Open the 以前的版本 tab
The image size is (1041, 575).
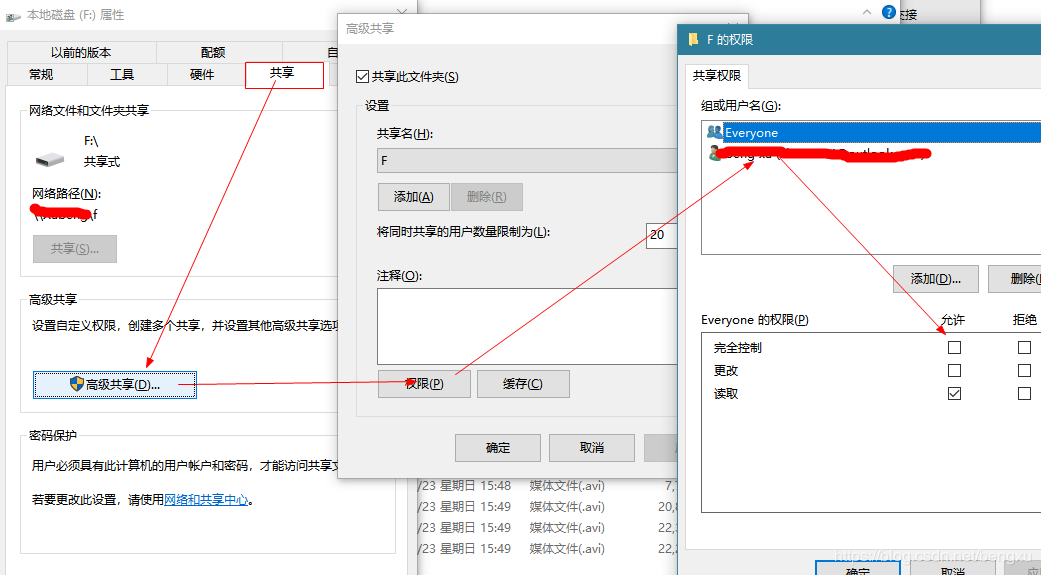[81, 52]
